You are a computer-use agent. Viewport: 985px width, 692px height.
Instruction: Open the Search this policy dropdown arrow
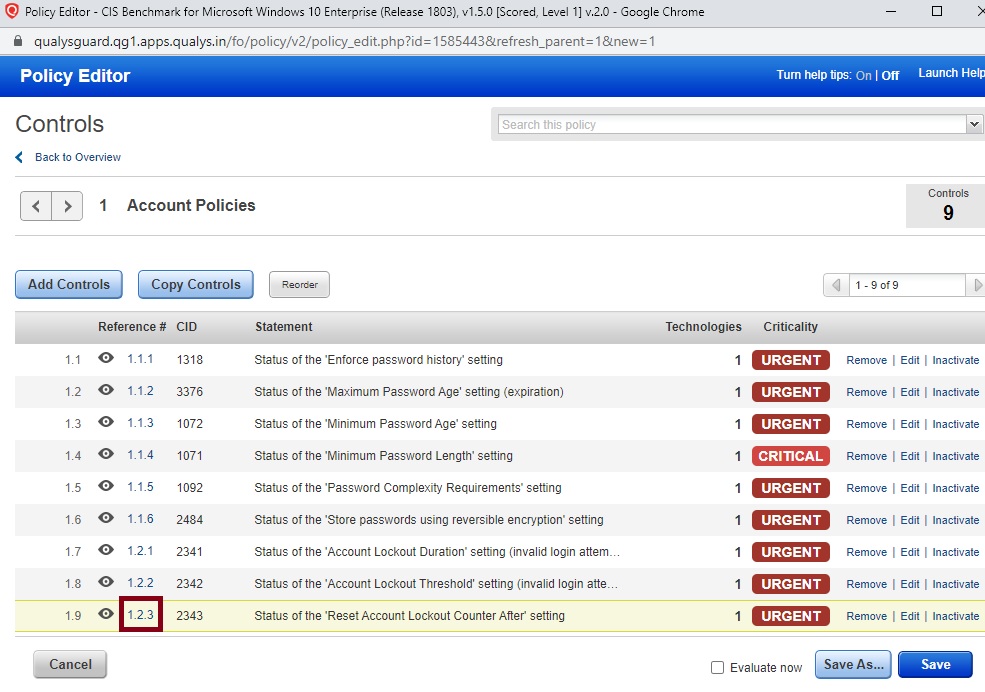[x=974, y=124]
